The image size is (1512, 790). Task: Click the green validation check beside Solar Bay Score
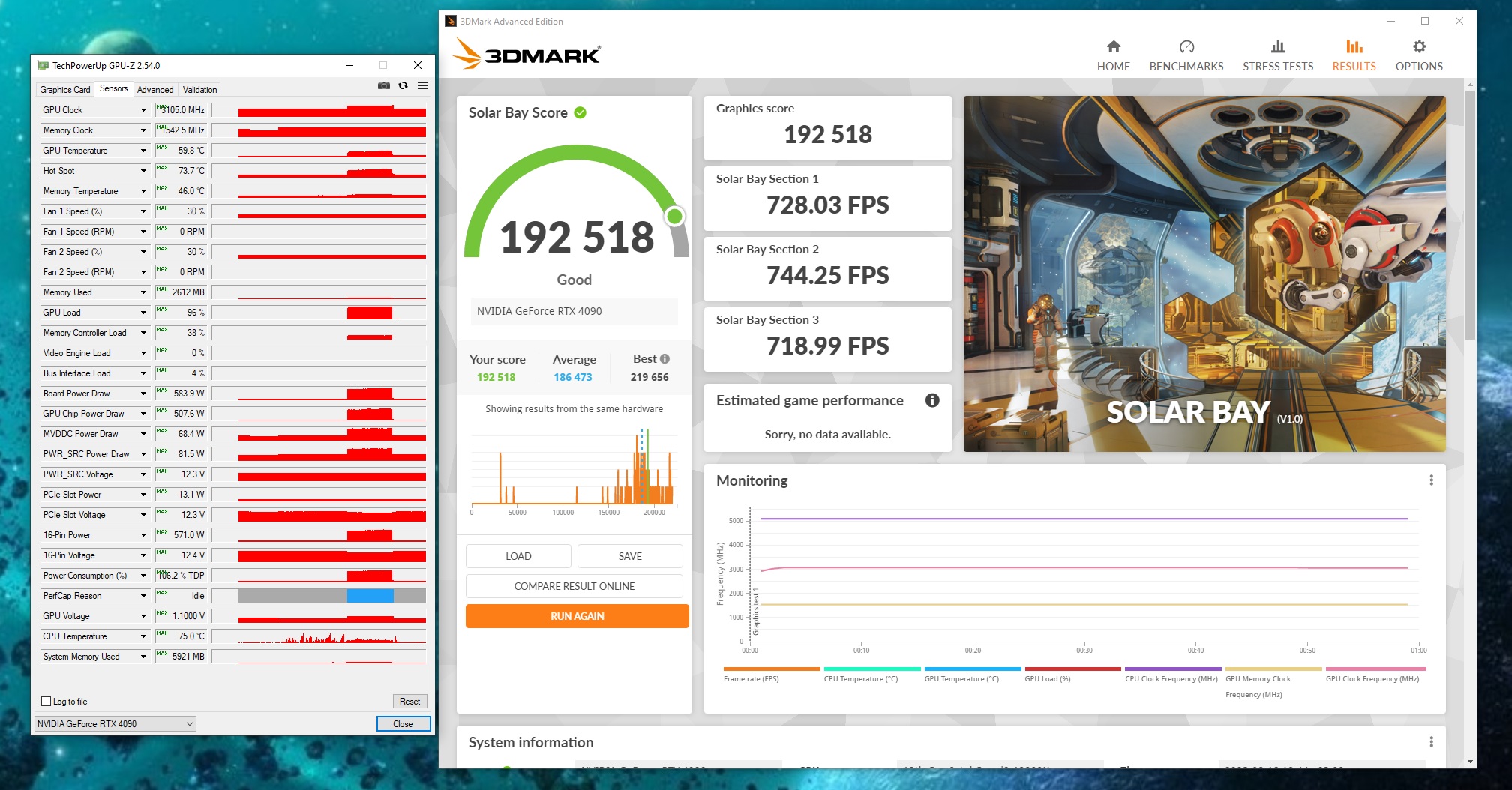pos(580,112)
